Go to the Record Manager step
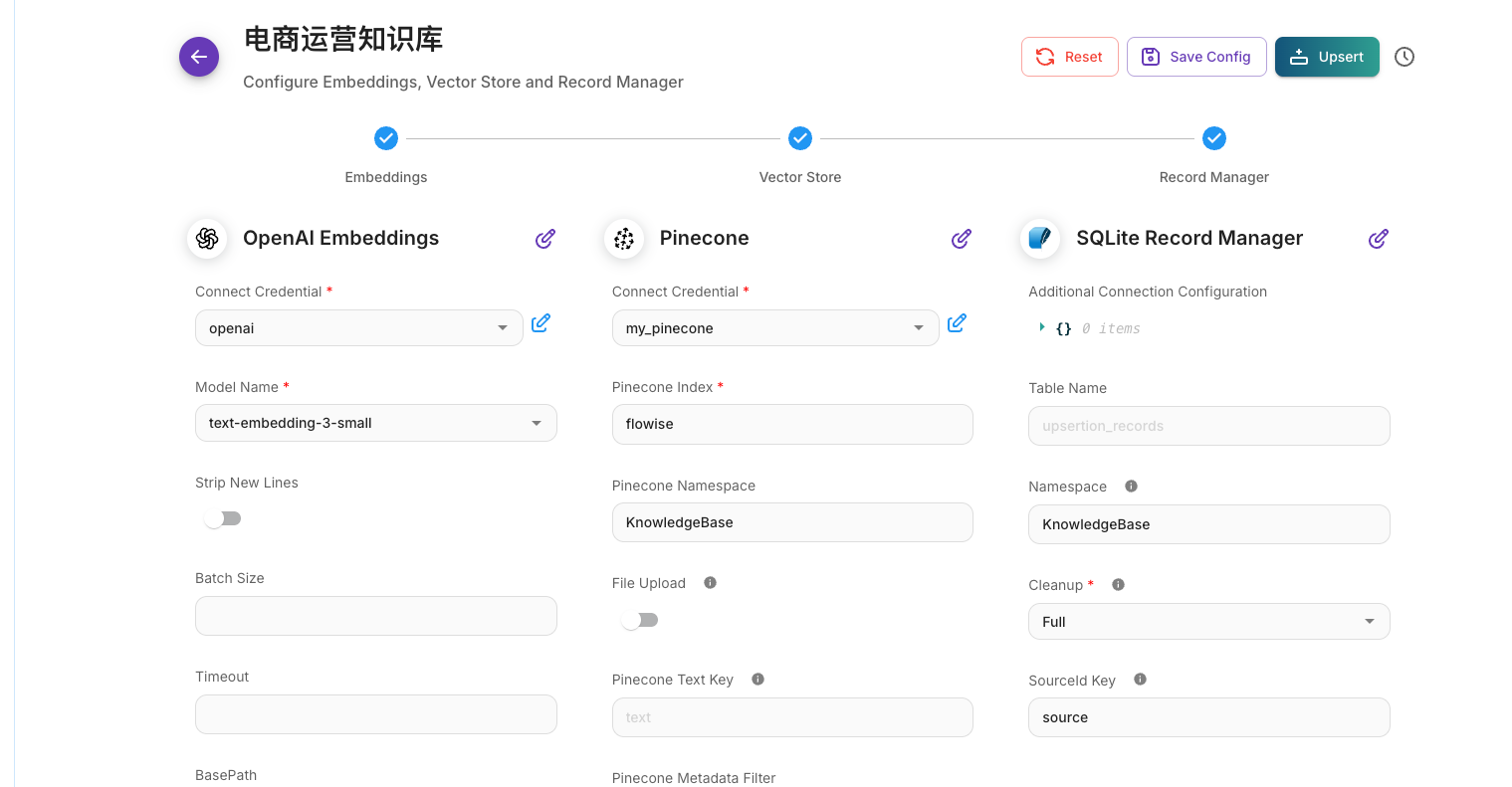 (x=1213, y=138)
